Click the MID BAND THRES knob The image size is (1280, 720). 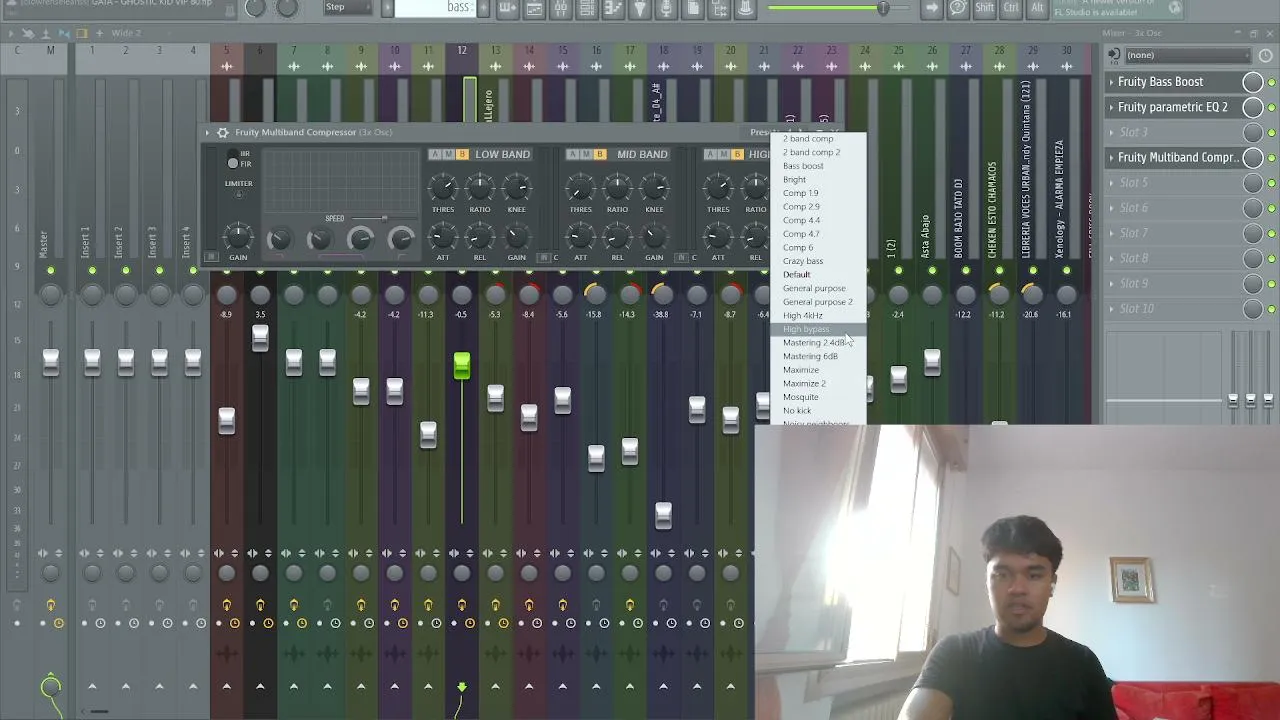pos(581,187)
